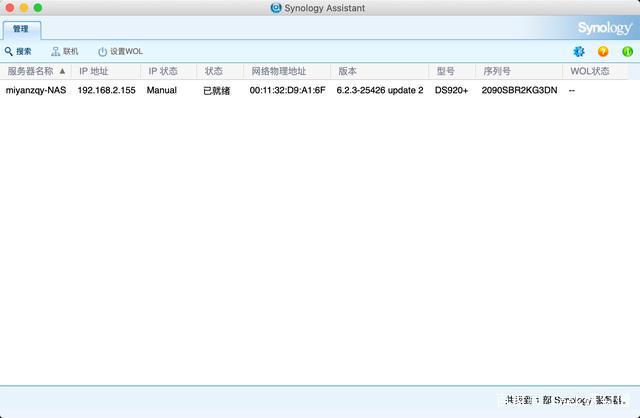Sort by the IP 状态 column header
640x418 pixels.
point(169,71)
